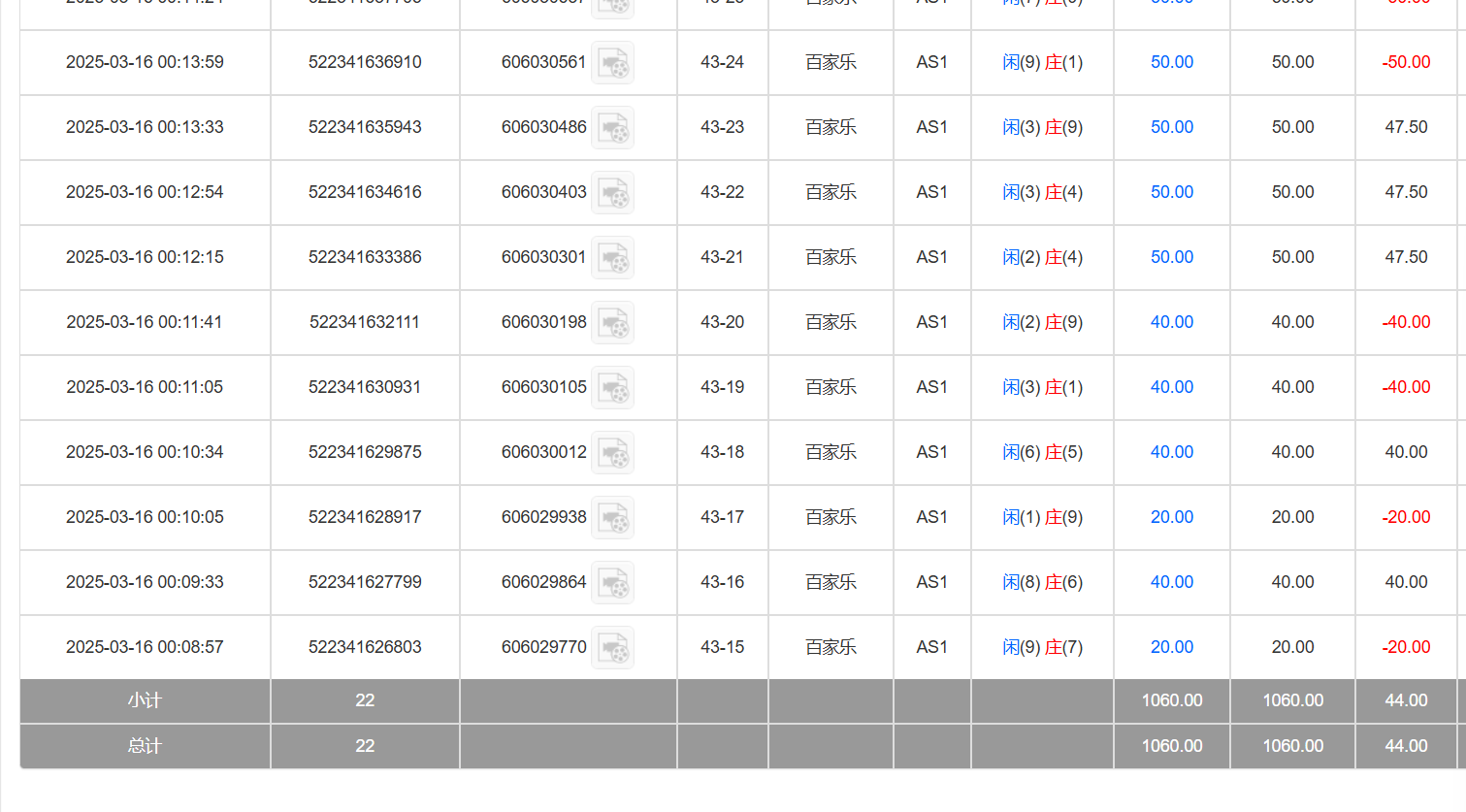Open video replay for round 606030198
This screenshot has width=1466, height=812.
tap(612, 323)
